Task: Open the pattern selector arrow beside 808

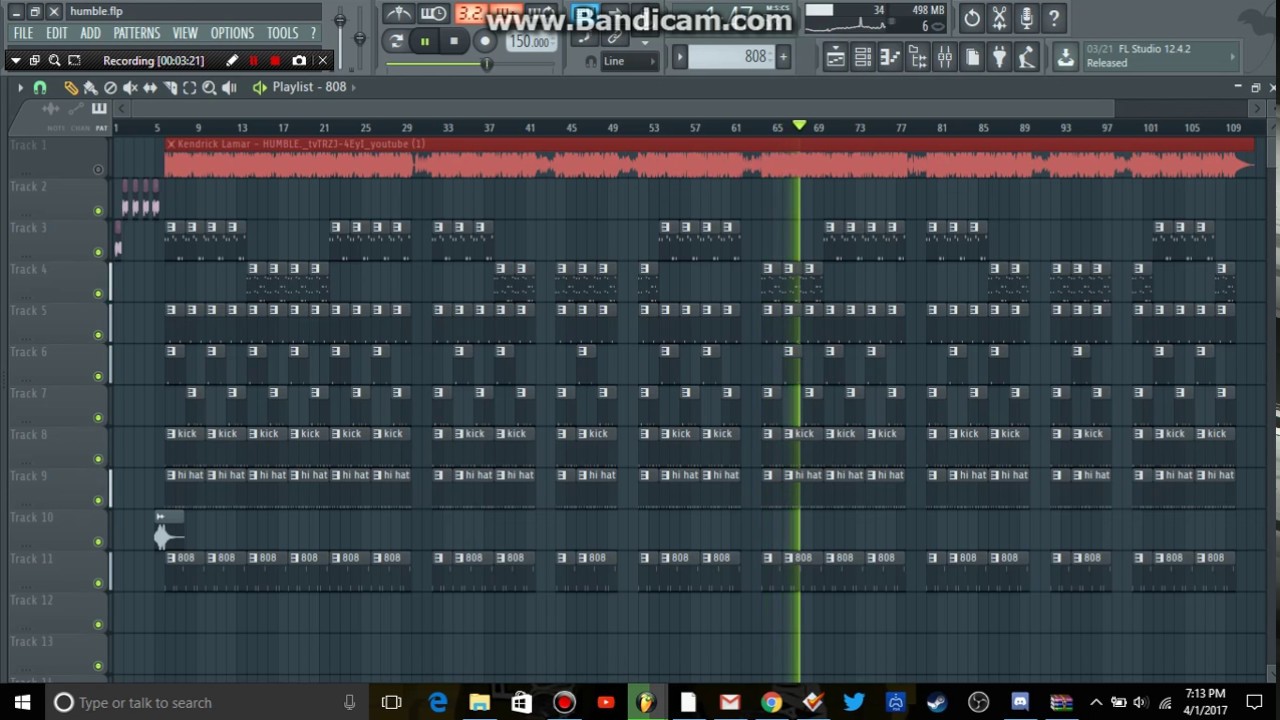Action: tap(680, 57)
